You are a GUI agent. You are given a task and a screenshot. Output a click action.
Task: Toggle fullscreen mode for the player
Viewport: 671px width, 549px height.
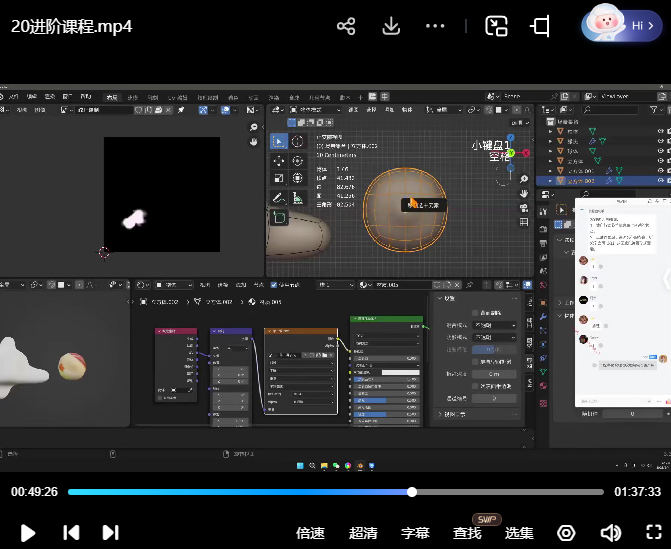[654, 533]
